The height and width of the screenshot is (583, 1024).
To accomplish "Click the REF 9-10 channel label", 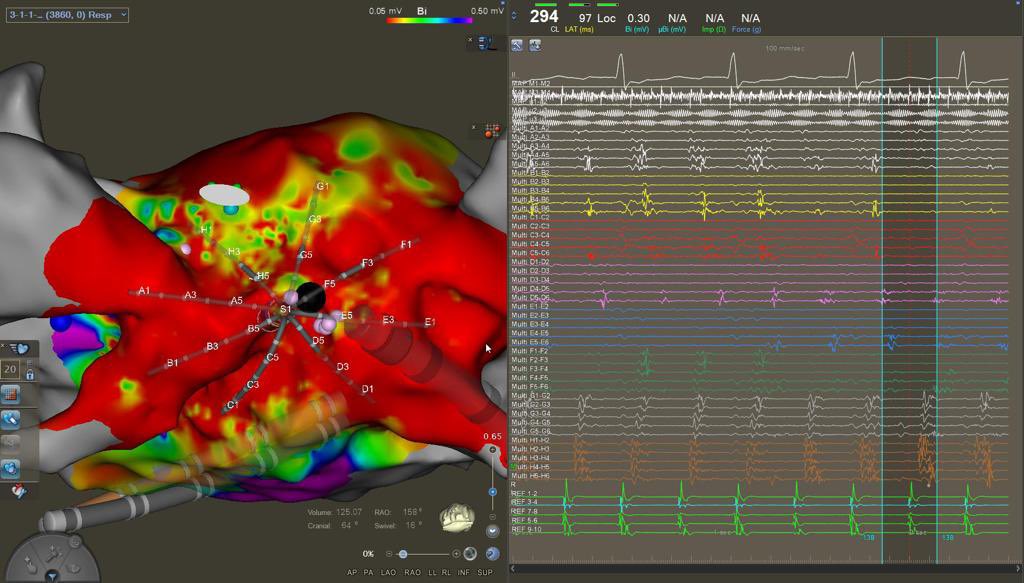I will click(x=526, y=529).
